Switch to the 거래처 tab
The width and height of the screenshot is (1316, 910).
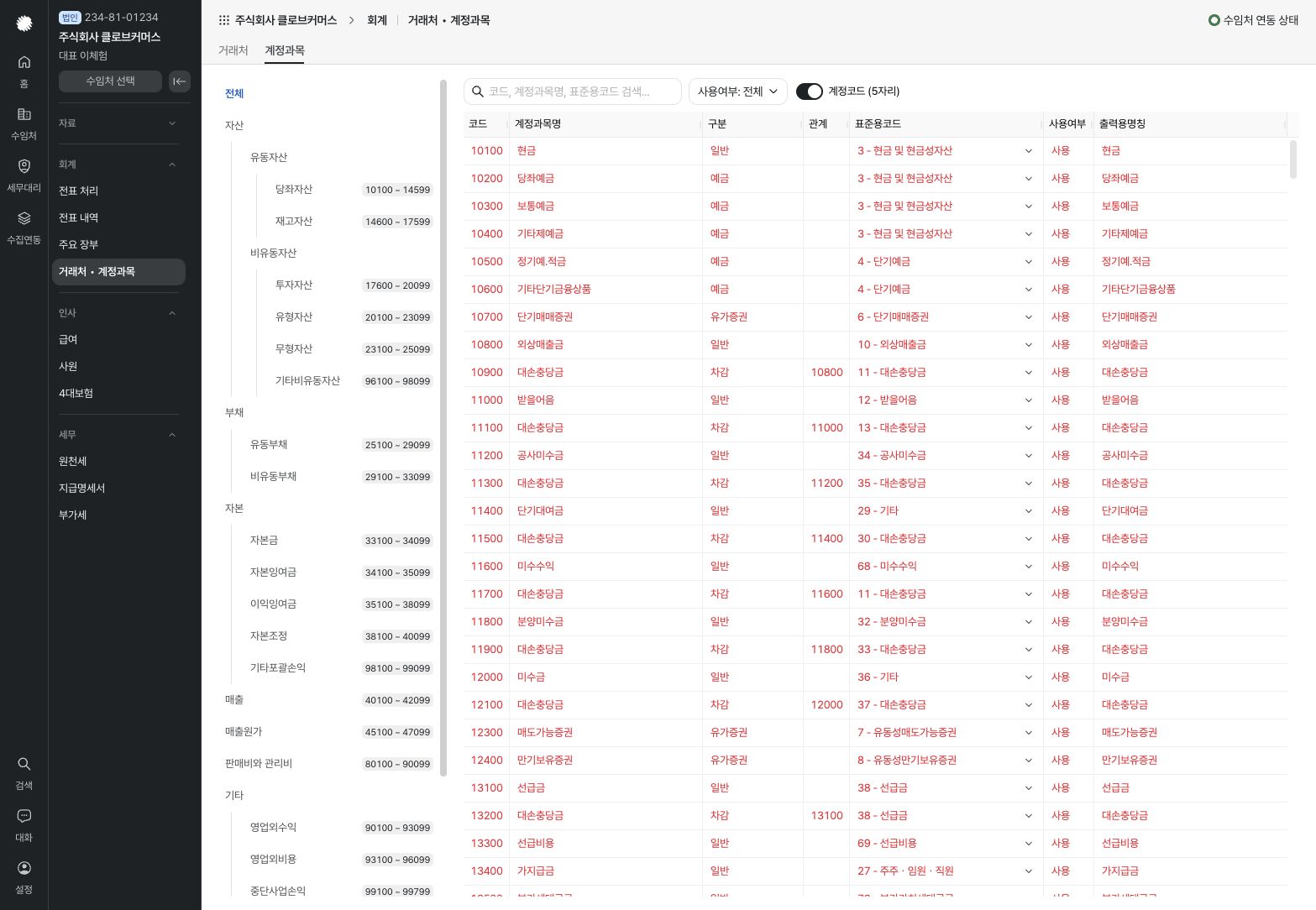point(233,50)
